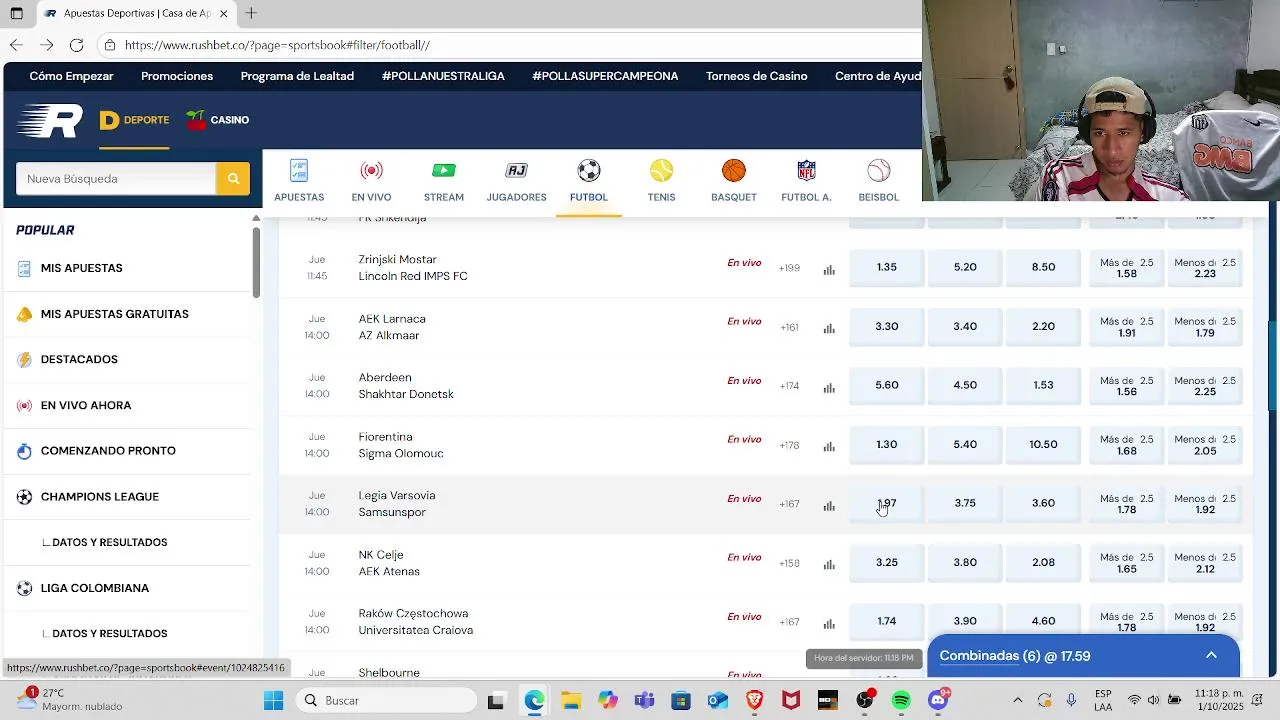Select draw odds 3.40 AEK Larnaca
This screenshot has height=720, width=1280.
click(965, 326)
